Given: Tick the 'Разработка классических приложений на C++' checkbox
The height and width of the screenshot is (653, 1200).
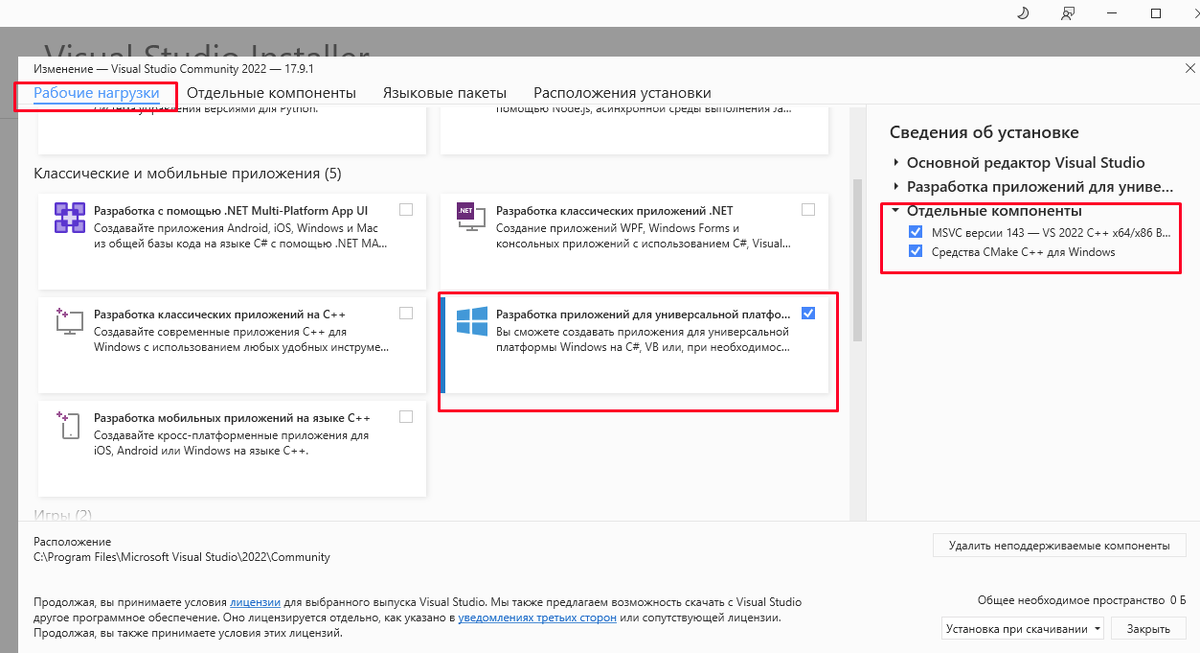Looking at the screenshot, I should click(x=405, y=313).
